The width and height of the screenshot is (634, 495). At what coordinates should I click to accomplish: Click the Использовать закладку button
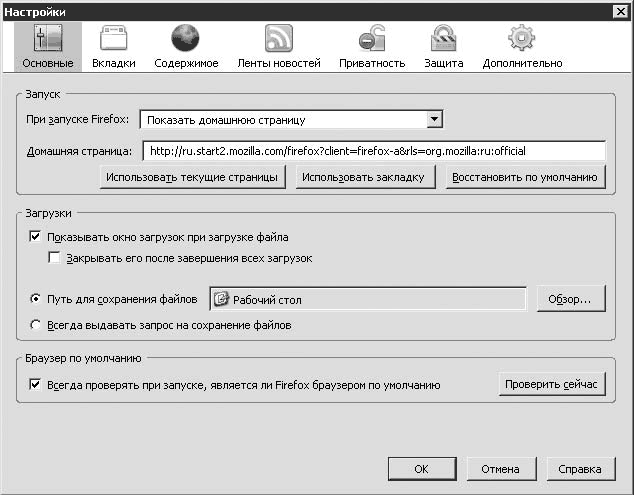coord(363,178)
